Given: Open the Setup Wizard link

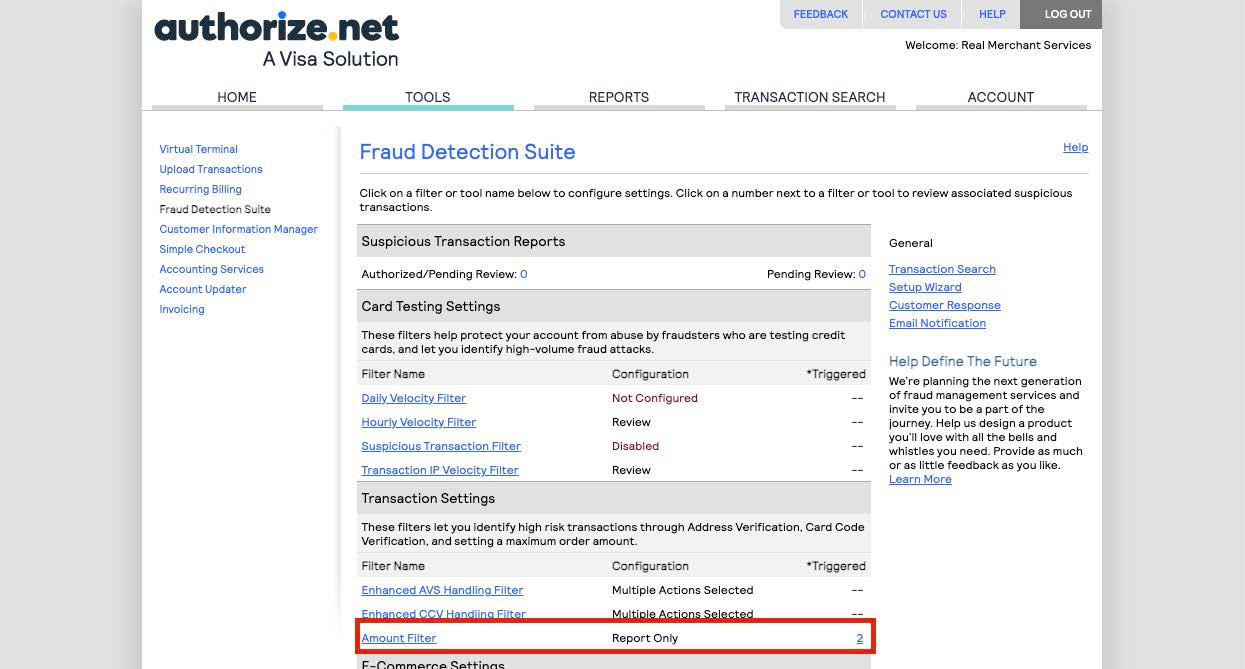Looking at the screenshot, I should pyautogui.click(x=925, y=287).
